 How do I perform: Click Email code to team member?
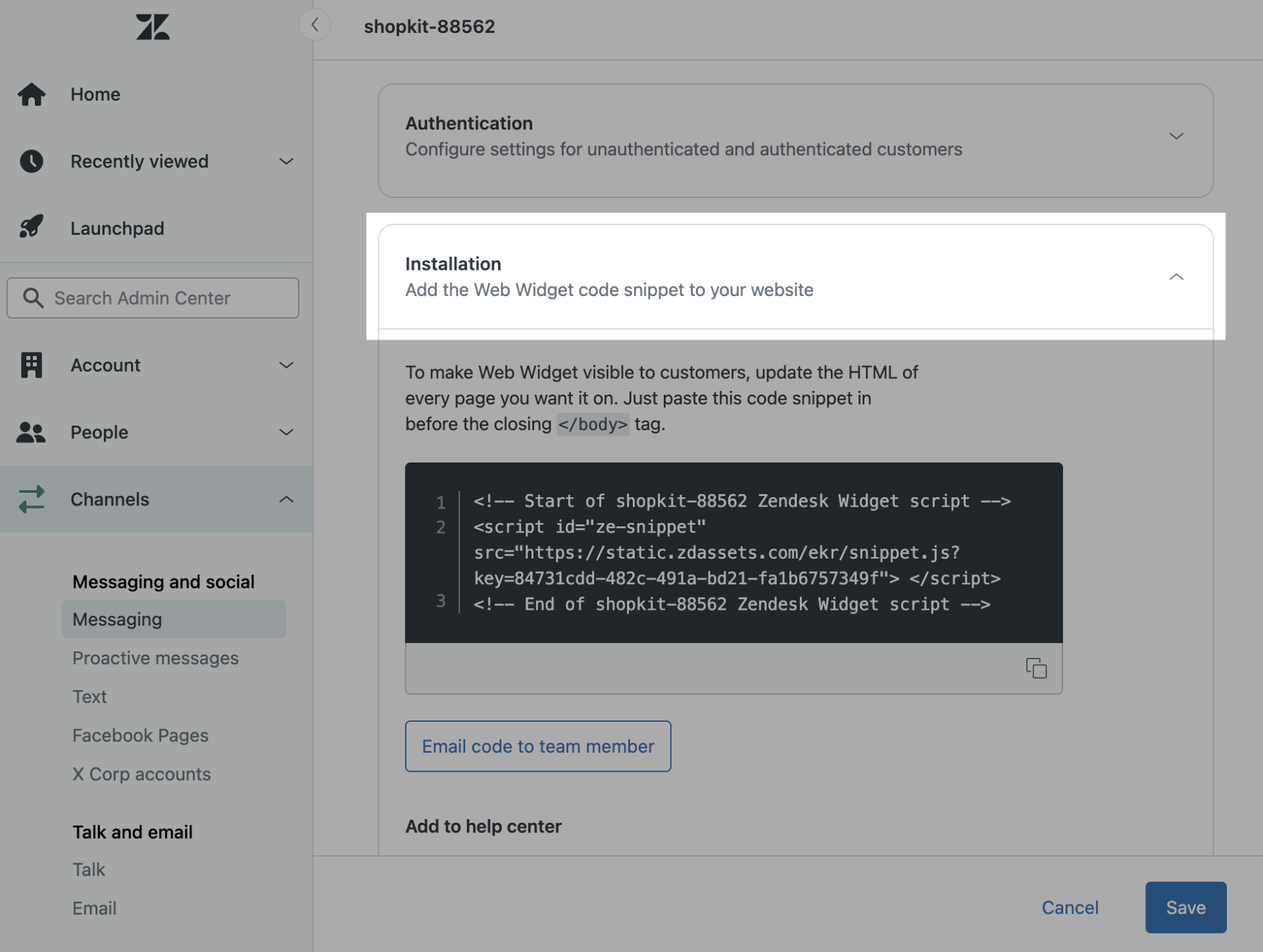tap(537, 746)
